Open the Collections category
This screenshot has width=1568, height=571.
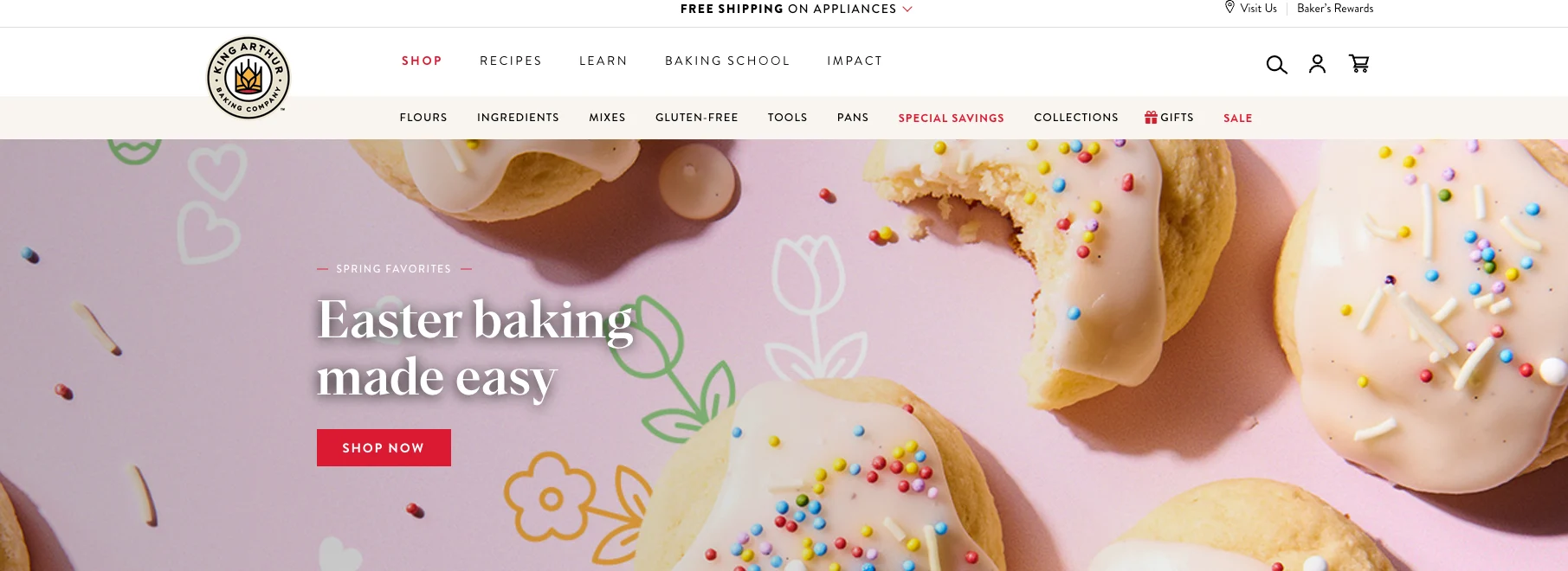pyautogui.click(x=1076, y=118)
